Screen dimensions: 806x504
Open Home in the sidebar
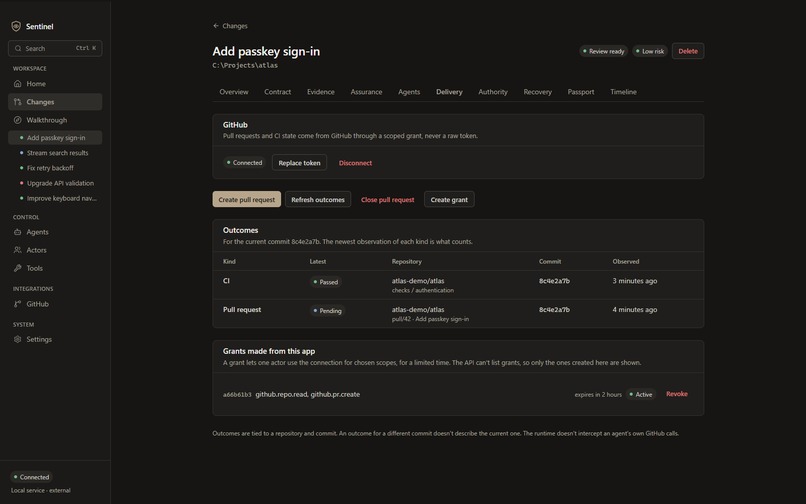tap(55, 83)
